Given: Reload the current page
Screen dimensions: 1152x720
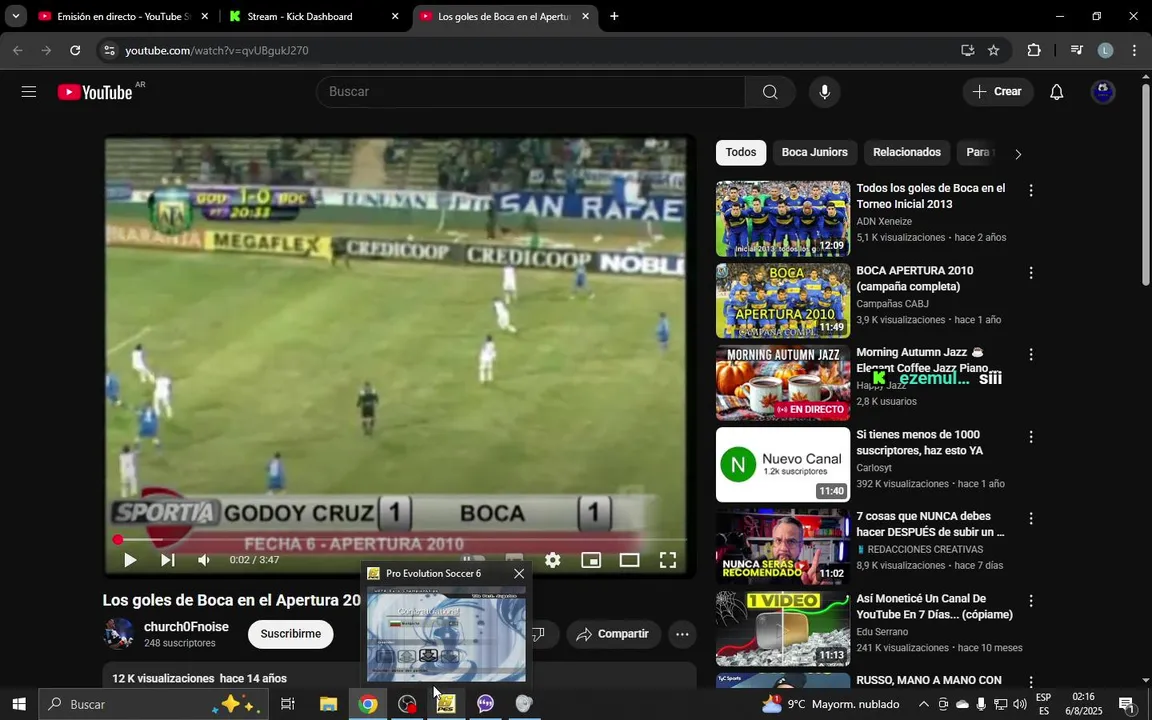Looking at the screenshot, I should click(x=75, y=50).
